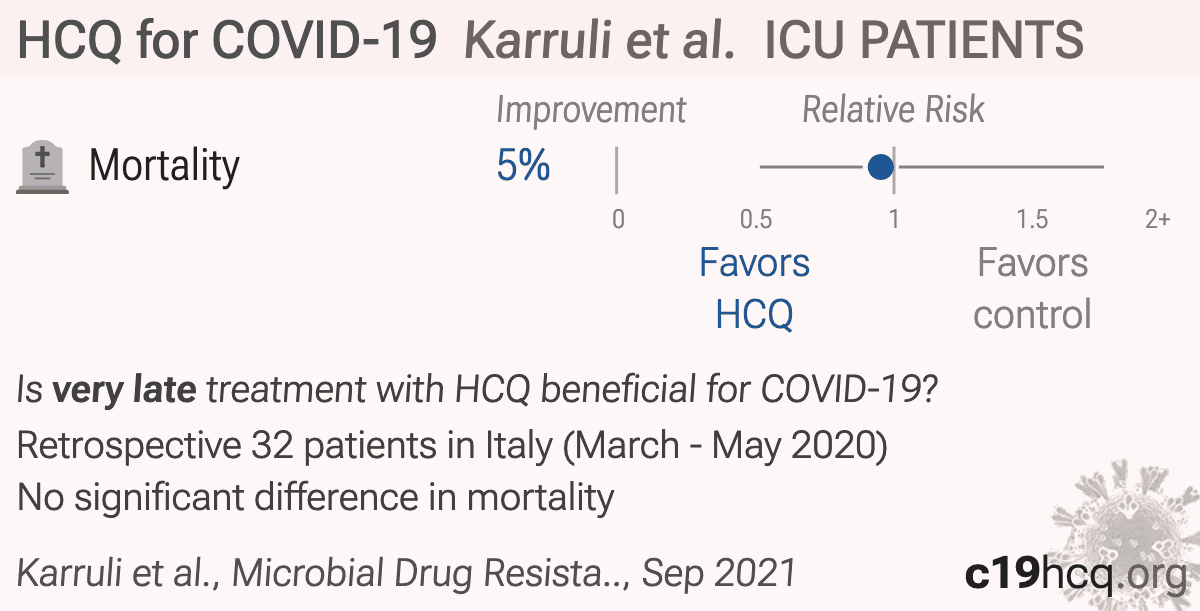Screen dimensions: 1200x611
Task: Click the Favors control label
Action: [x=1032, y=289]
